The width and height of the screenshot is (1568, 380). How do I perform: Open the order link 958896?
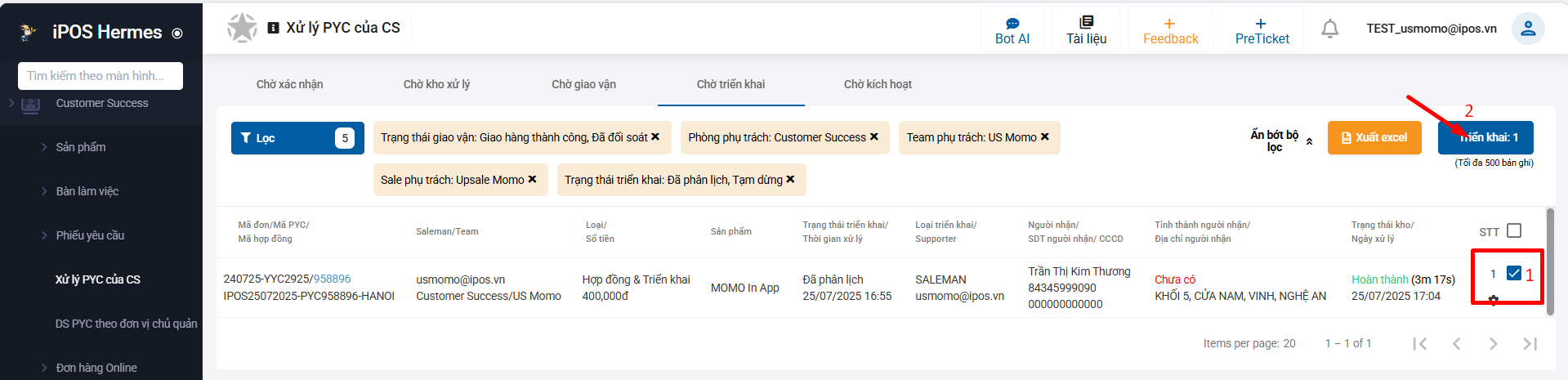(x=332, y=279)
